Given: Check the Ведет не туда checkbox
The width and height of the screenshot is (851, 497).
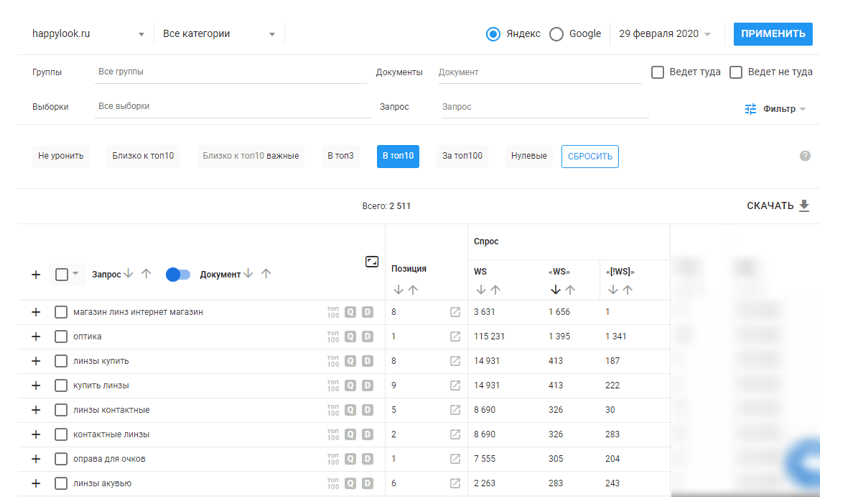Looking at the screenshot, I should pos(736,72).
